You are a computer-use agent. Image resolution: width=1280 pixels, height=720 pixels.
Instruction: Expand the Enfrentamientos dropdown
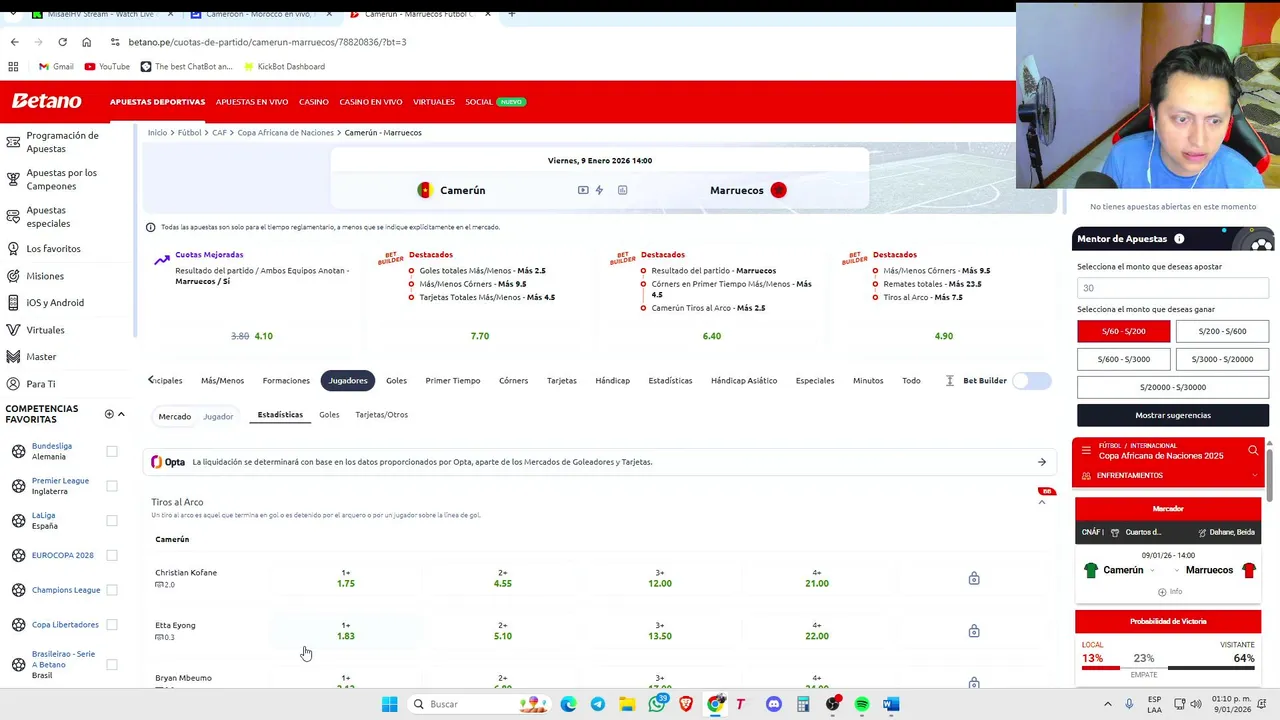(1254, 476)
